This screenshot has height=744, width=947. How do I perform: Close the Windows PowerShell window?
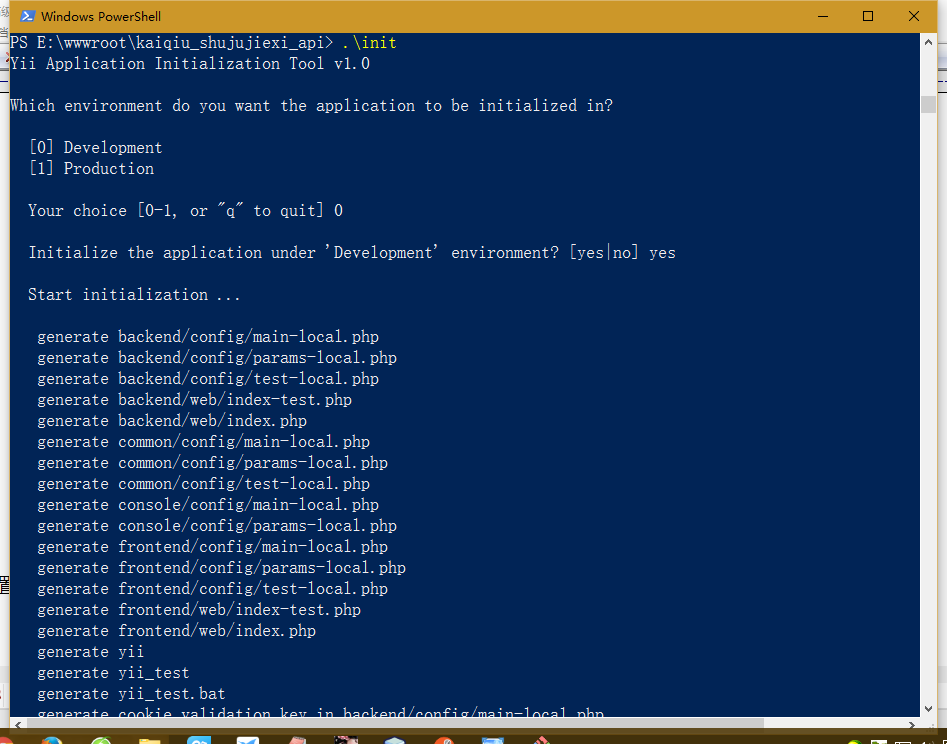[x=914, y=16]
